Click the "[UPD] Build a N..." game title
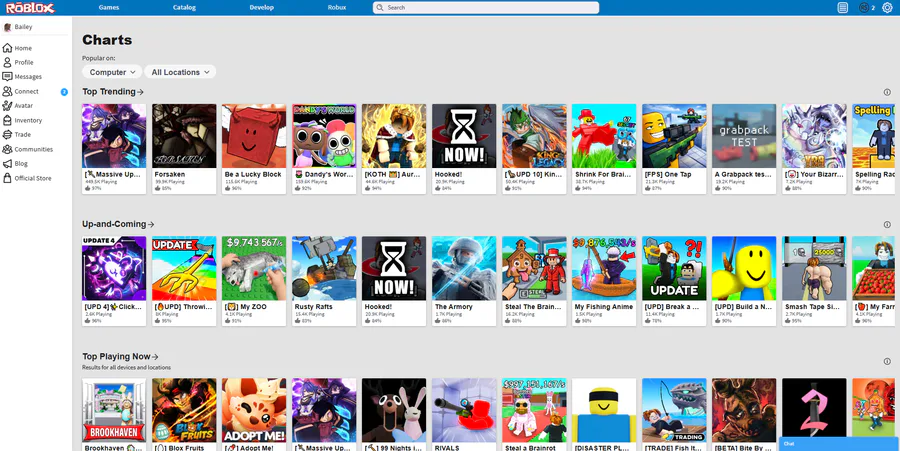The width and height of the screenshot is (900, 451). click(743, 307)
